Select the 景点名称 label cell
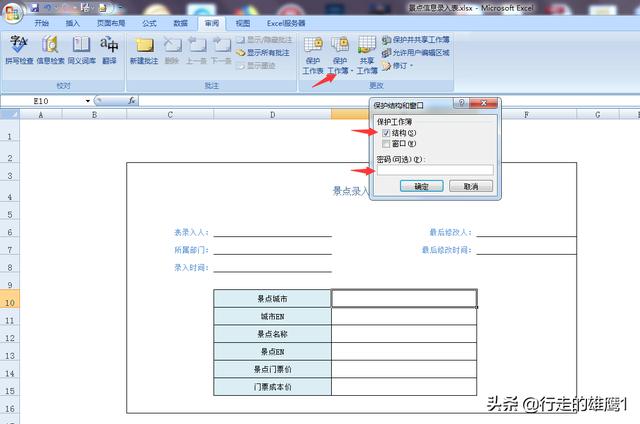 [x=272, y=334]
